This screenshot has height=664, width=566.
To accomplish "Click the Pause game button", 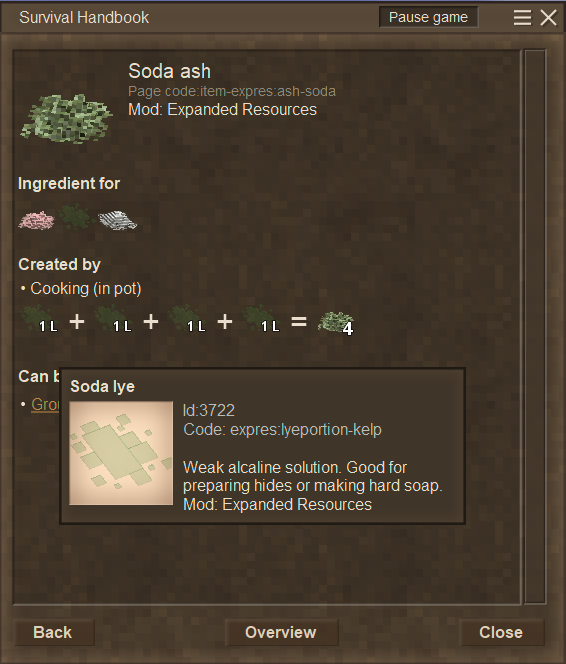I will pyautogui.click(x=428, y=17).
